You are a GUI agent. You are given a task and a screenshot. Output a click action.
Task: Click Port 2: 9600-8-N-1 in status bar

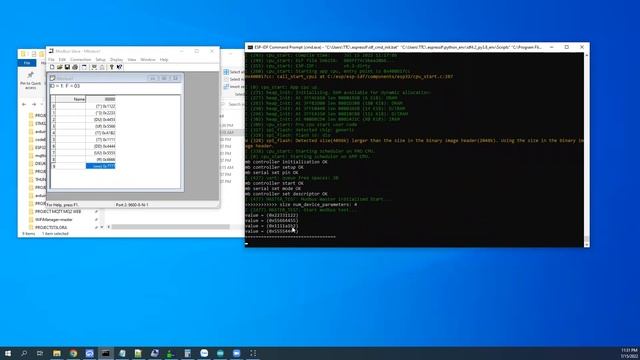(x=132, y=204)
